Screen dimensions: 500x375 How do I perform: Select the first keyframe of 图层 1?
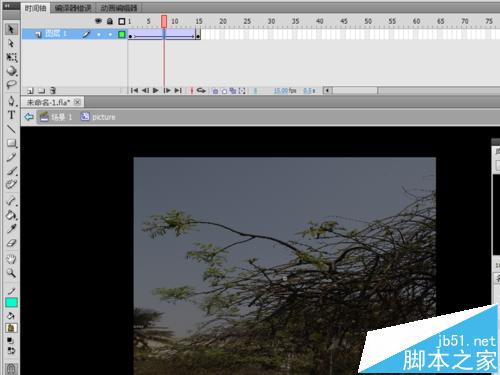[130, 34]
